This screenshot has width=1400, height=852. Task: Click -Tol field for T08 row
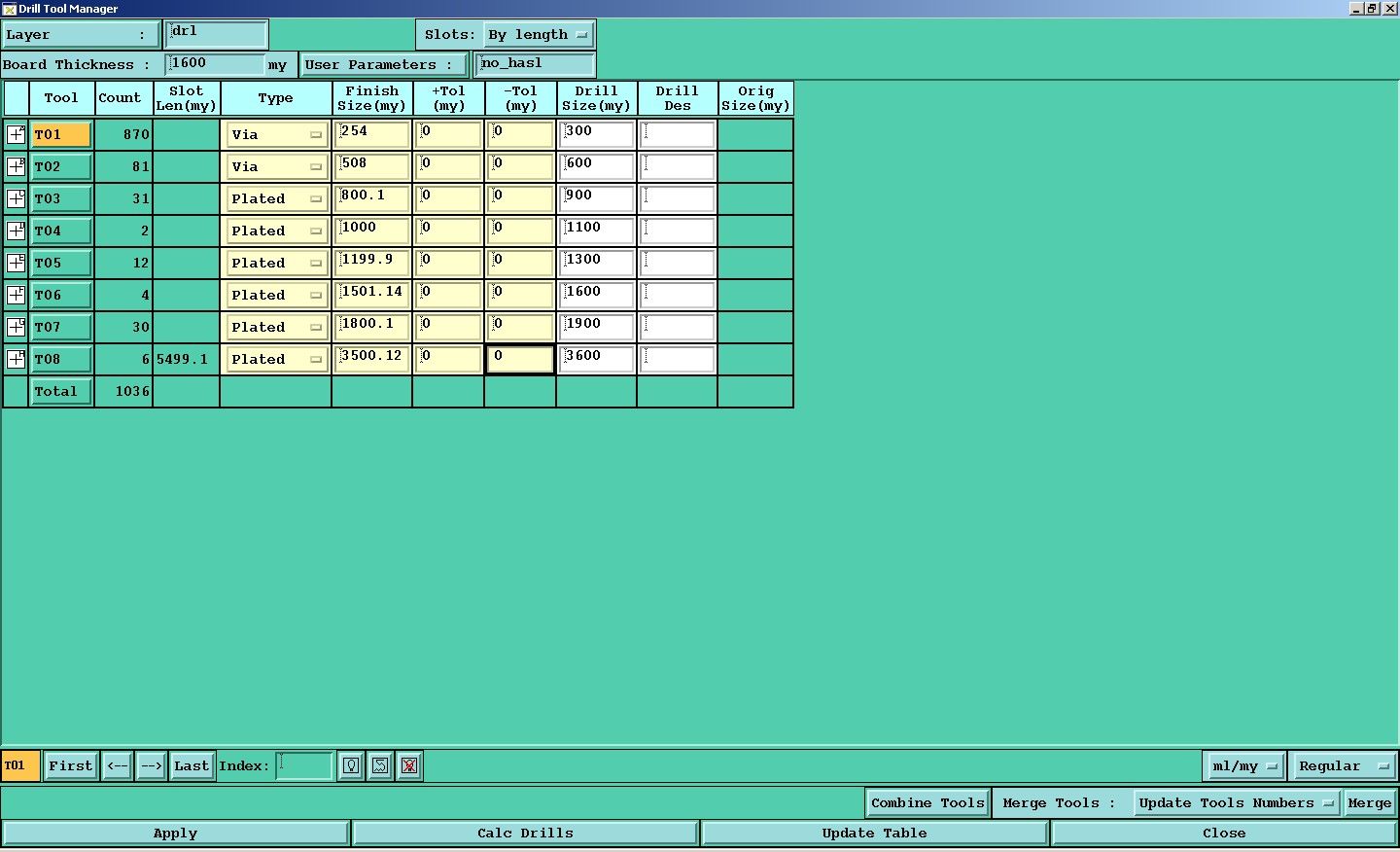[x=520, y=359]
